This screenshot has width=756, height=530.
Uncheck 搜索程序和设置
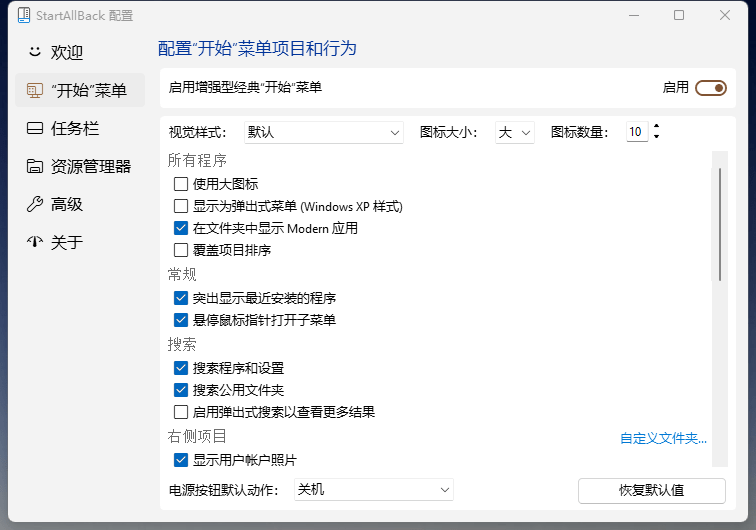181,368
